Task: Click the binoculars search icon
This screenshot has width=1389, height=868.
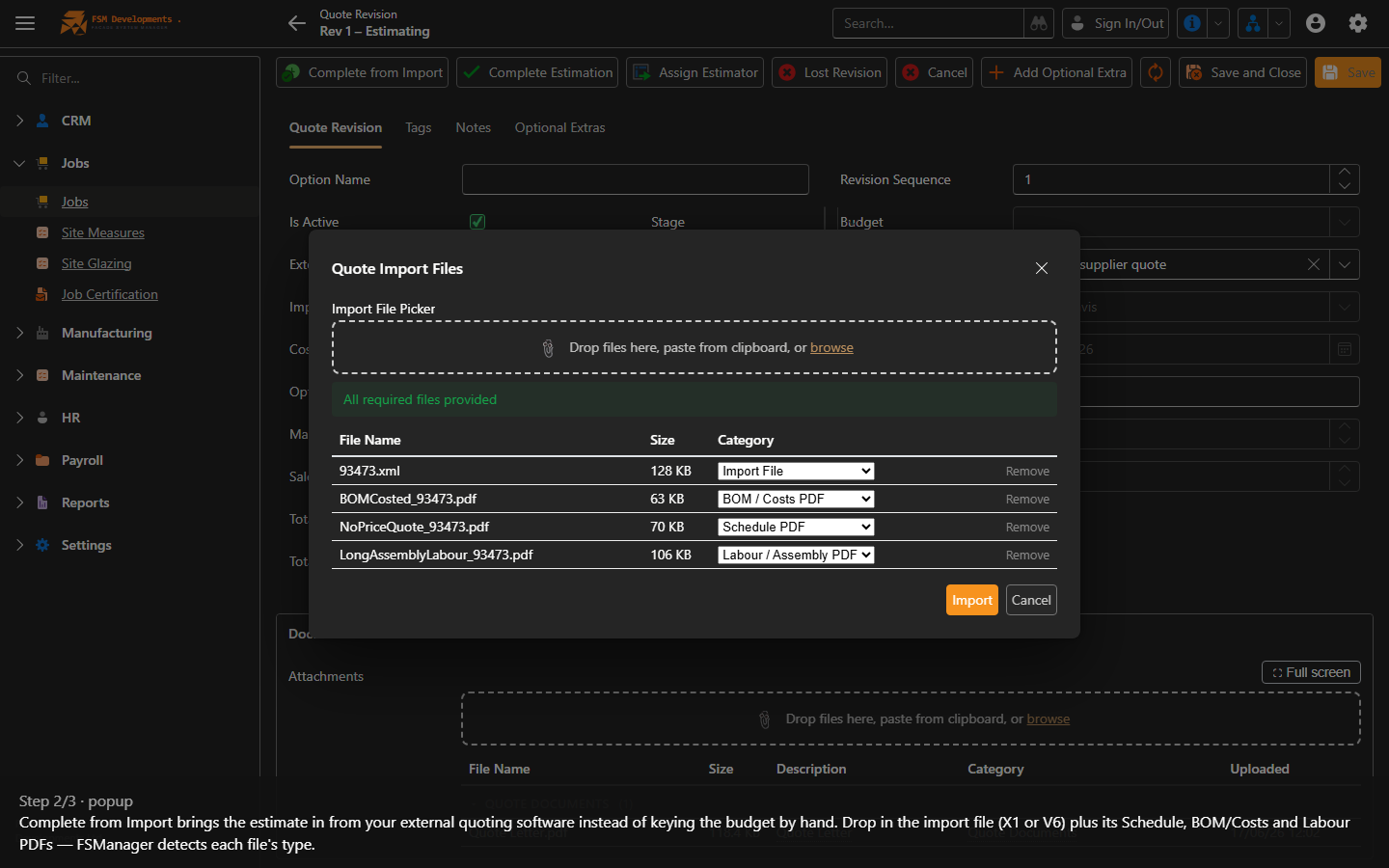Action: [x=1039, y=23]
